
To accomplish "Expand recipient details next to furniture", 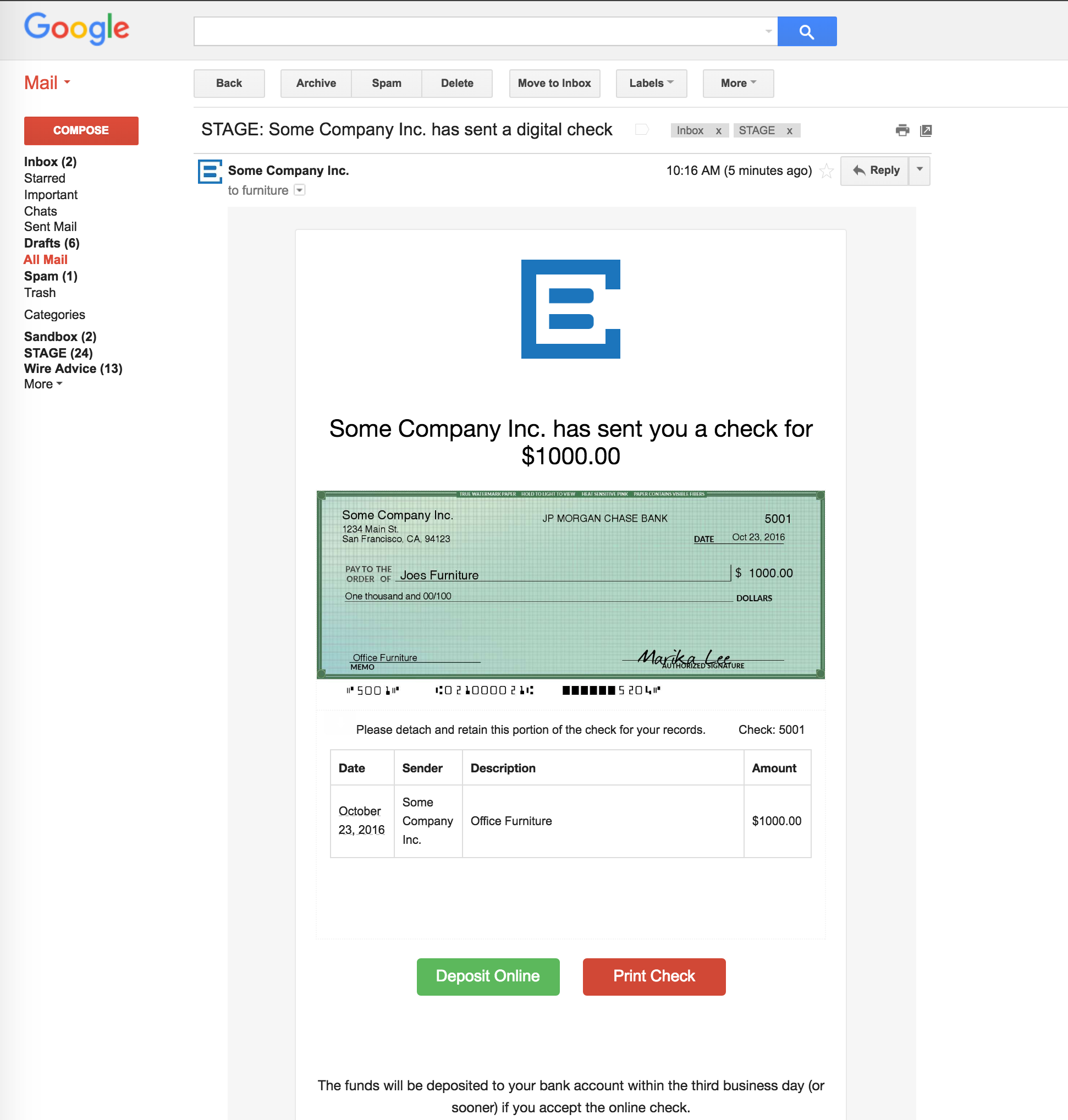I will [300, 190].
